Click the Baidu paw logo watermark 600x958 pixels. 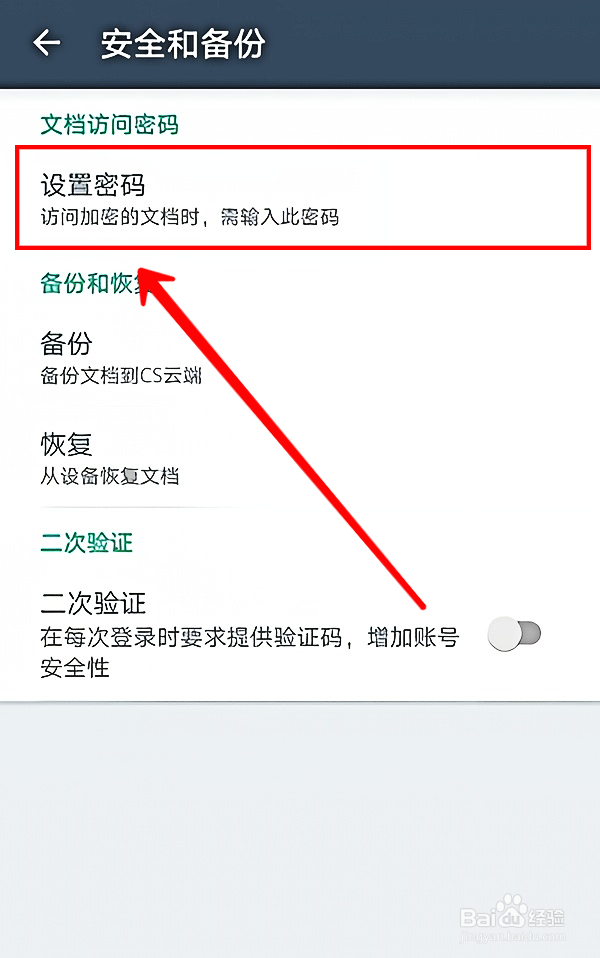coord(511,912)
